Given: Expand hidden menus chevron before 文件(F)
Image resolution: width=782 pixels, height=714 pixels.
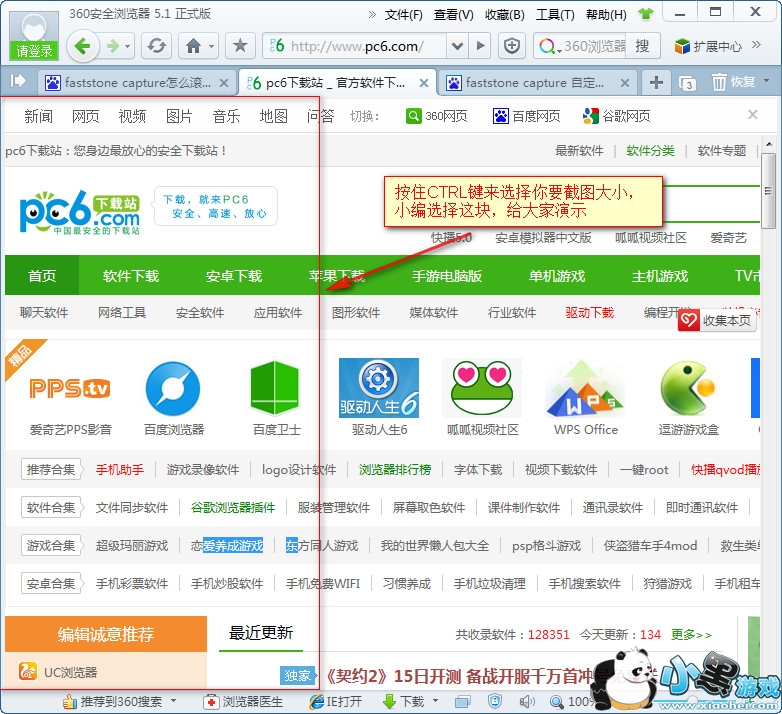Looking at the screenshot, I should tap(372, 14).
